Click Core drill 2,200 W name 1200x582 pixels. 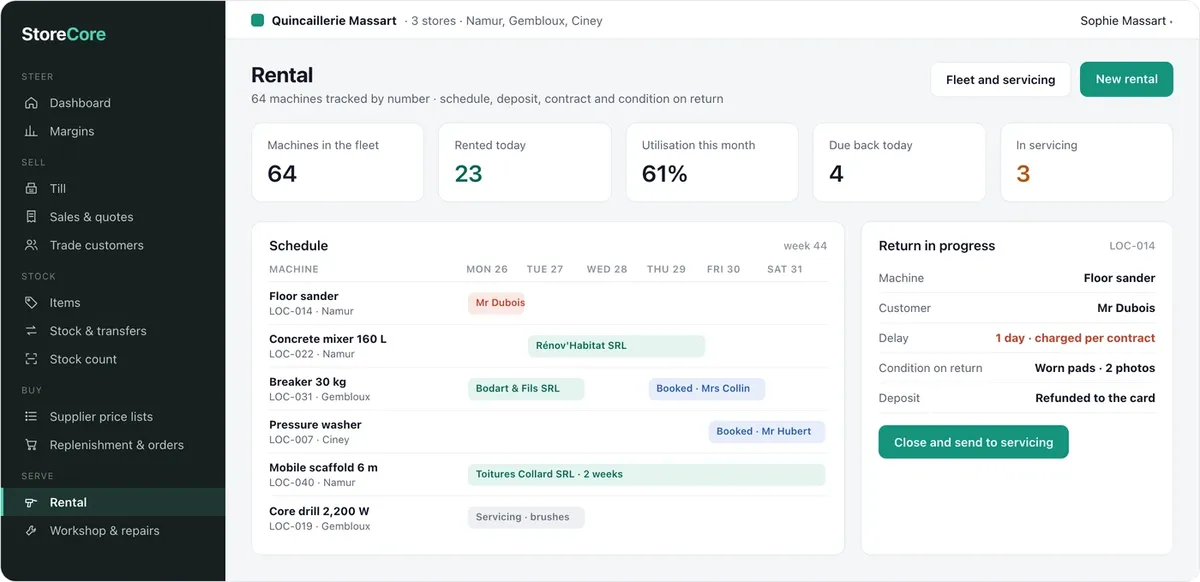[319, 511]
